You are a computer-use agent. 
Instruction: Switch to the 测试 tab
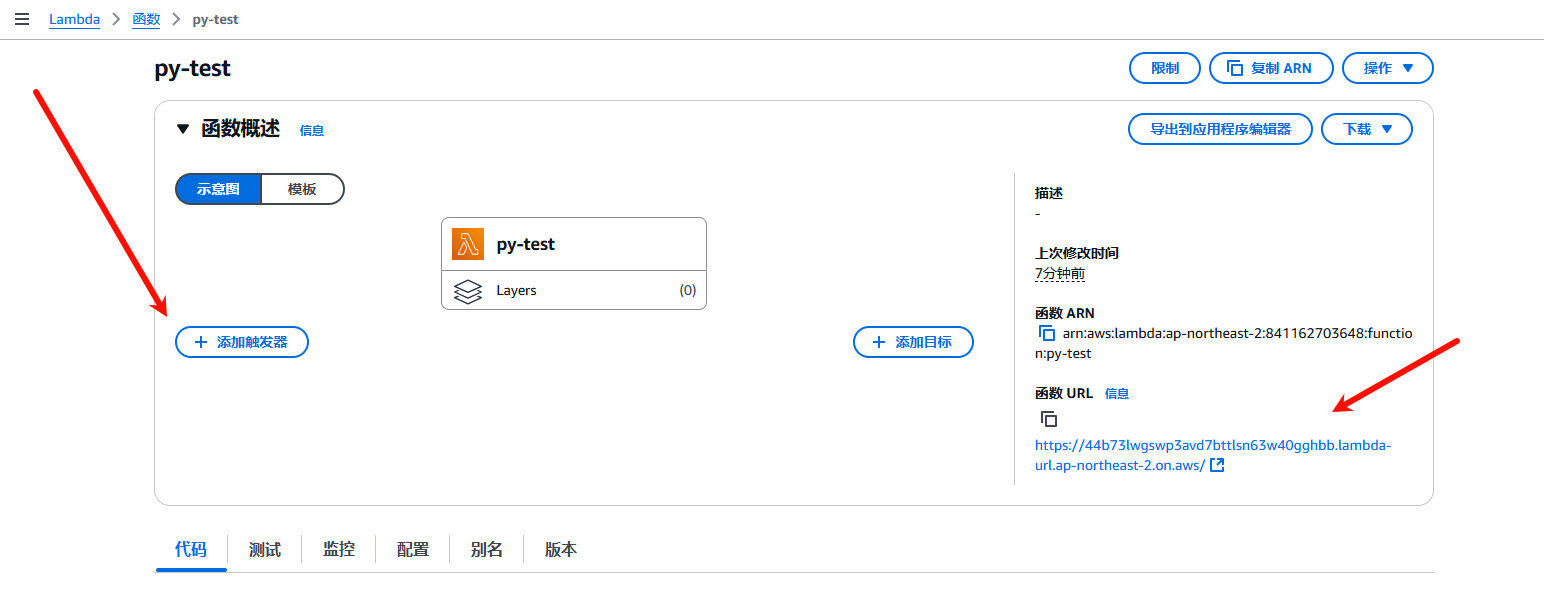click(265, 550)
